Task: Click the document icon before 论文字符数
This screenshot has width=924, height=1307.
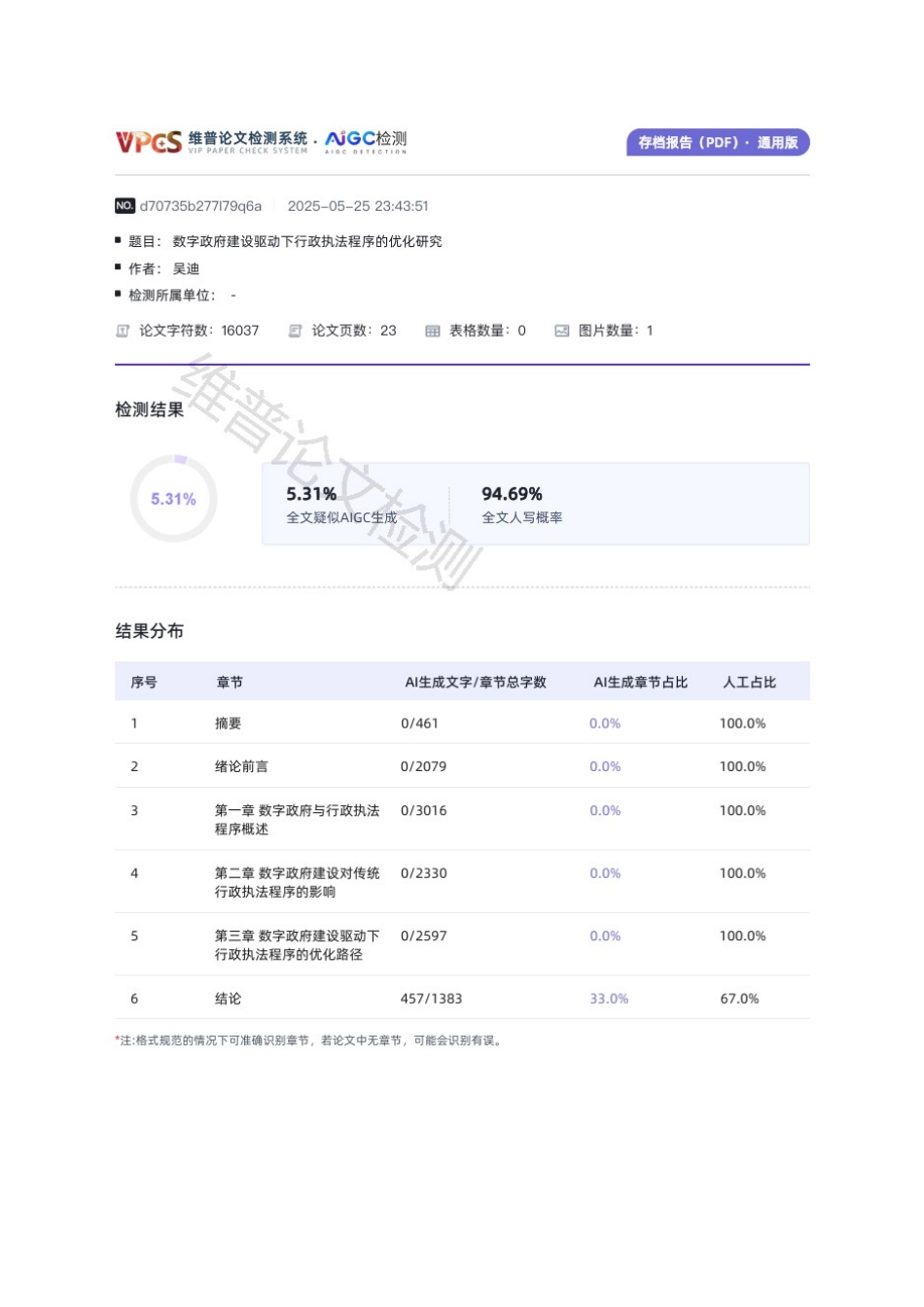Action: pyautogui.click(x=122, y=331)
